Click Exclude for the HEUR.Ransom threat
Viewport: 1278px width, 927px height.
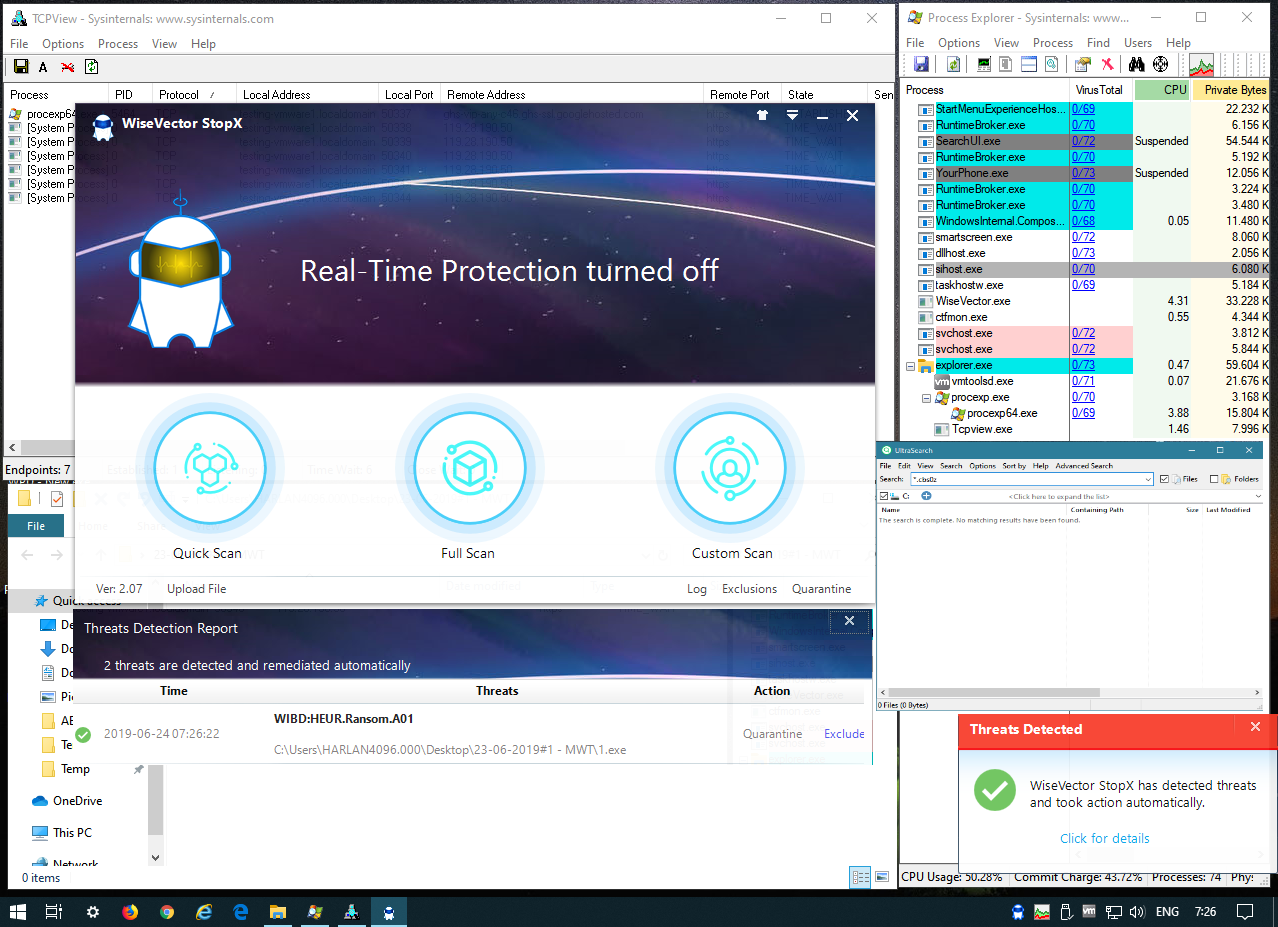[844, 734]
